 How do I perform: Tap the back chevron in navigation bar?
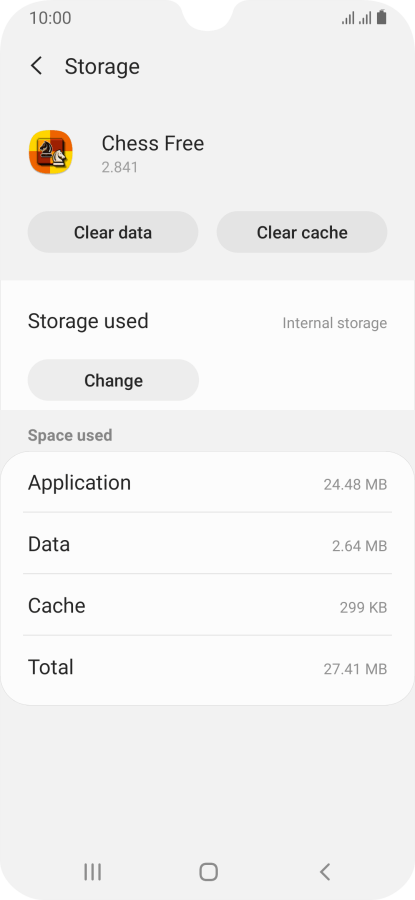pyautogui.click(x=325, y=872)
